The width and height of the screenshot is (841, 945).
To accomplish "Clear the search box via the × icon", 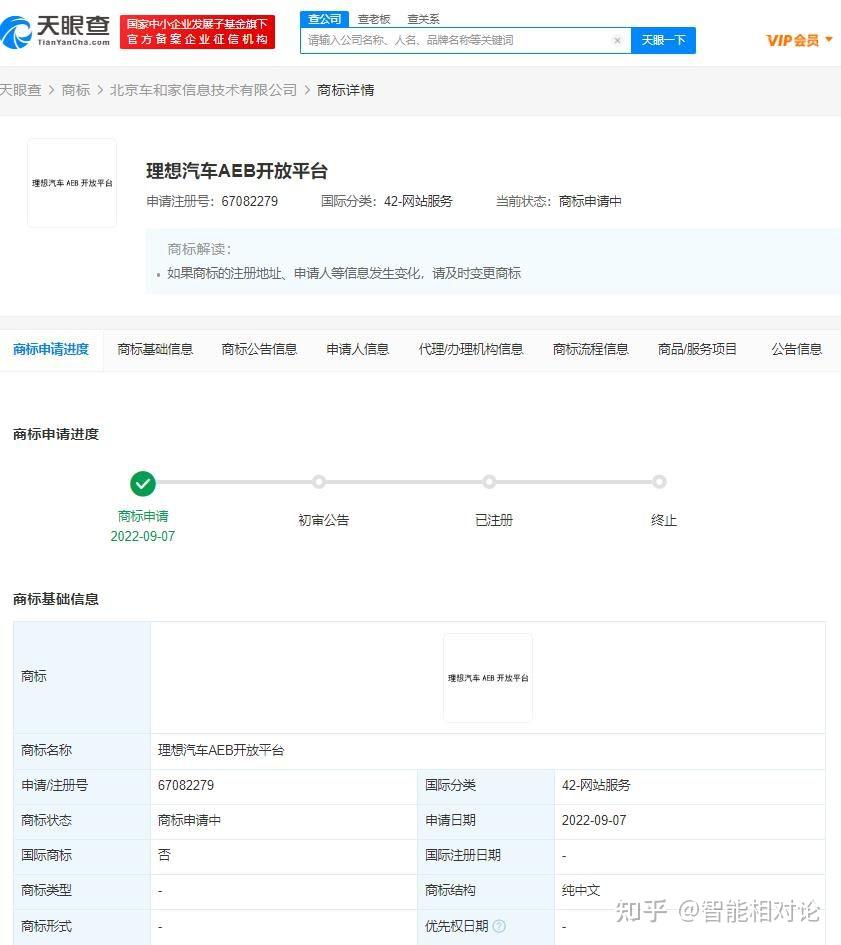I will coord(617,39).
